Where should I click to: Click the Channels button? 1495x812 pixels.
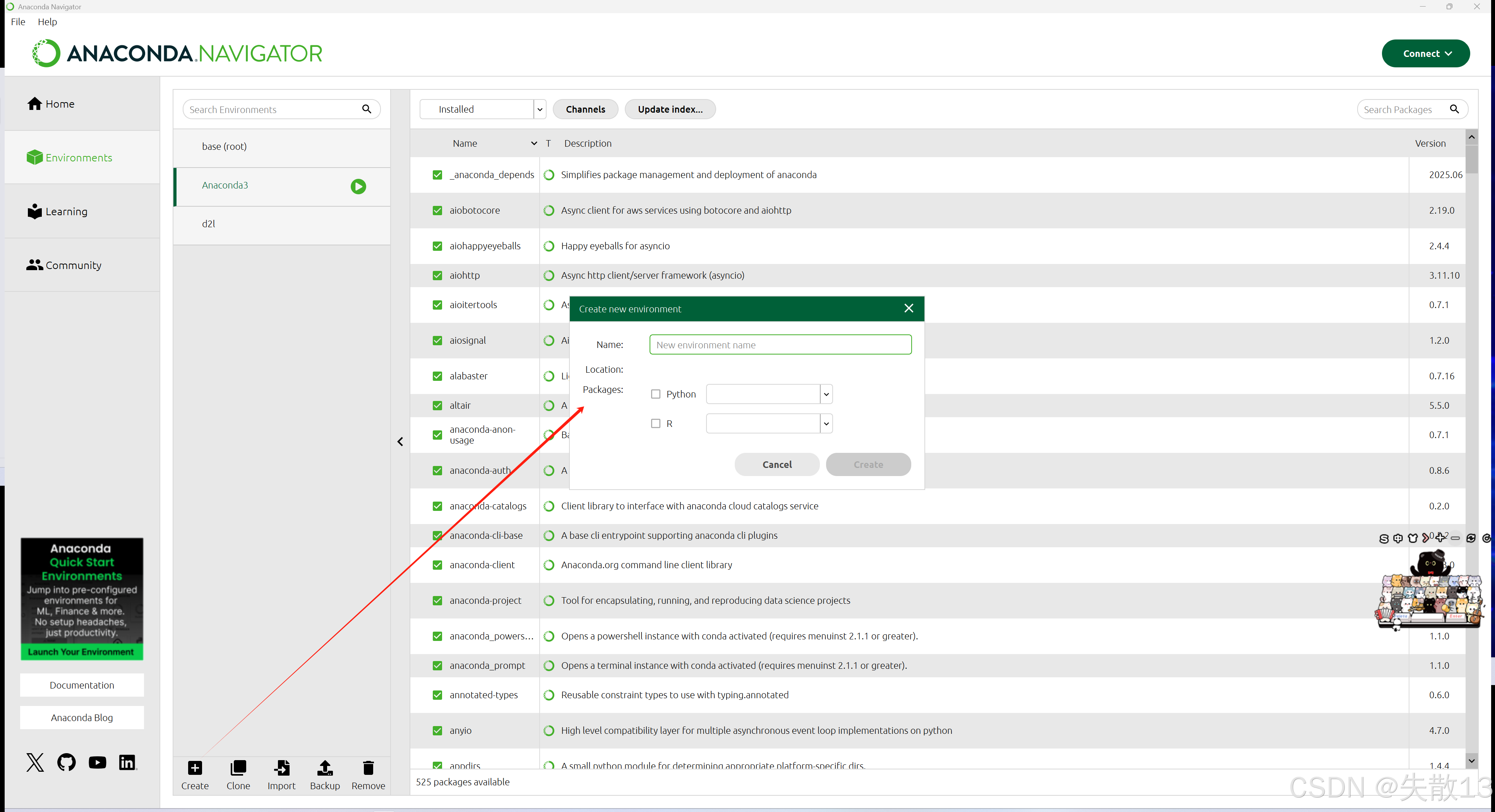coord(585,109)
